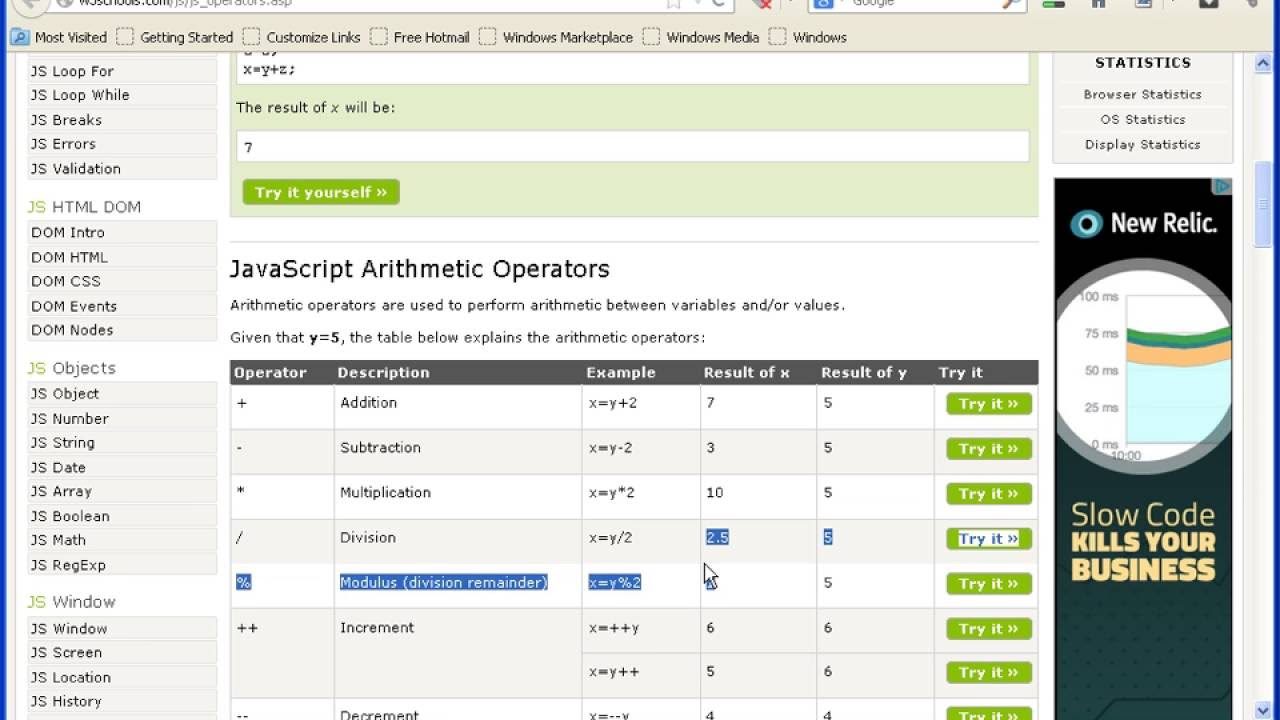The width and height of the screenshot is (1280, 720).
Task: Open the JS Array sidebar link
Action: (x=122, y=492)
